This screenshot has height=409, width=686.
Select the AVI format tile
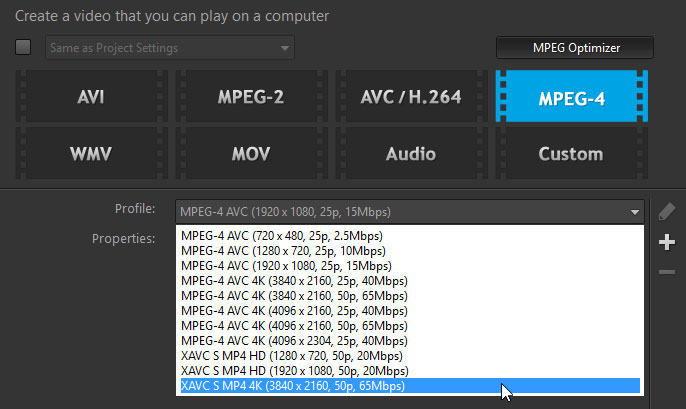pos(91,98)
